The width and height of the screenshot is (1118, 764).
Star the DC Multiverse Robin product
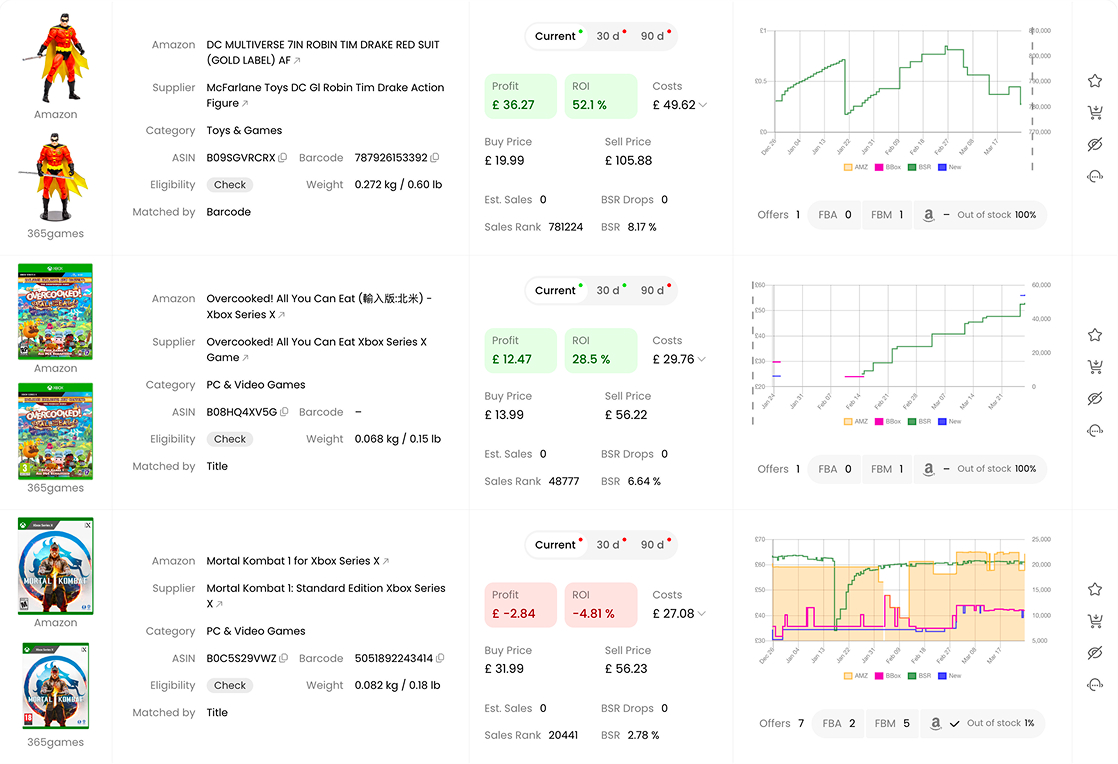coord(1095,81)
